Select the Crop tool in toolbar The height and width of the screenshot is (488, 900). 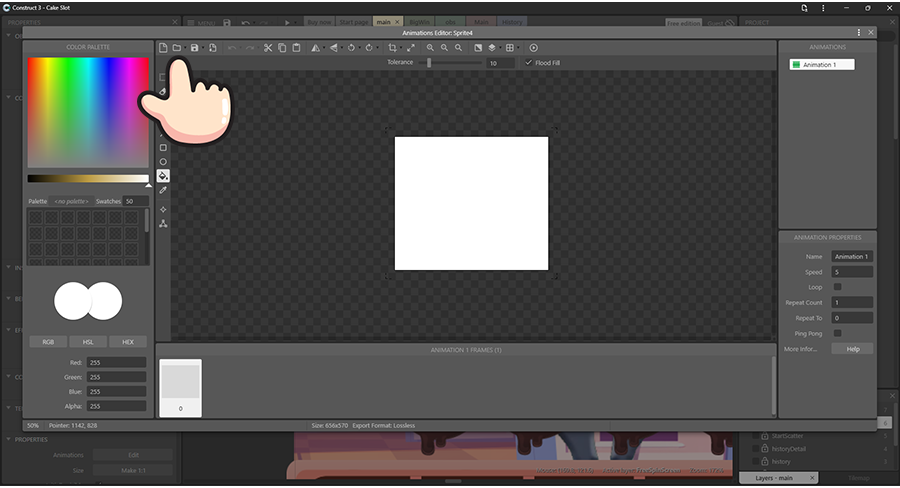392,47
